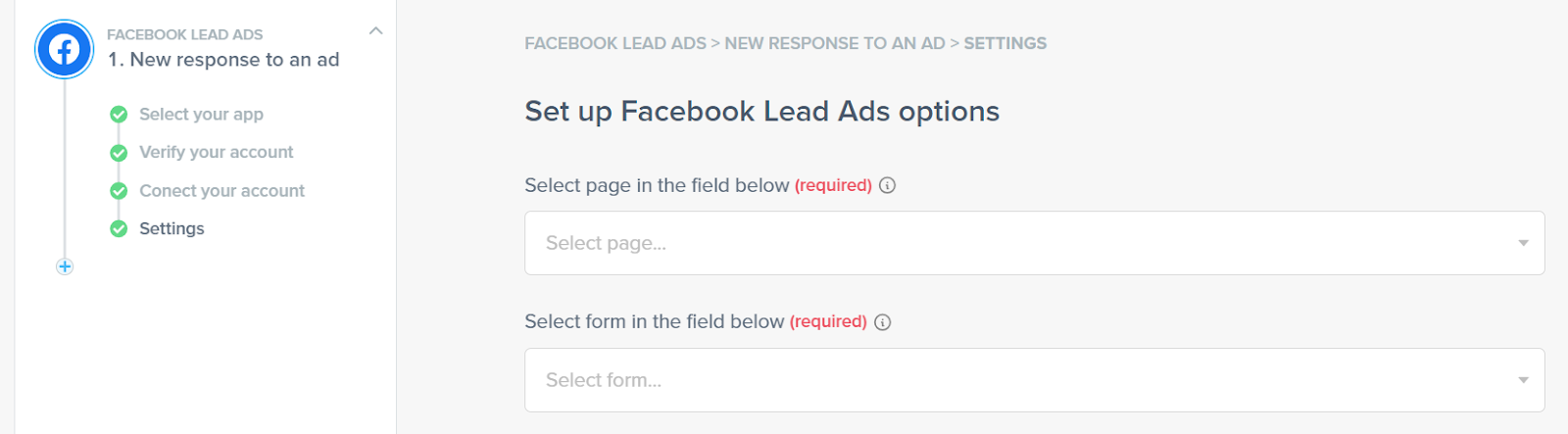Select the Settings step in sidebar
The width and height of the screenshot is (1568, 434).
[171, 229]
